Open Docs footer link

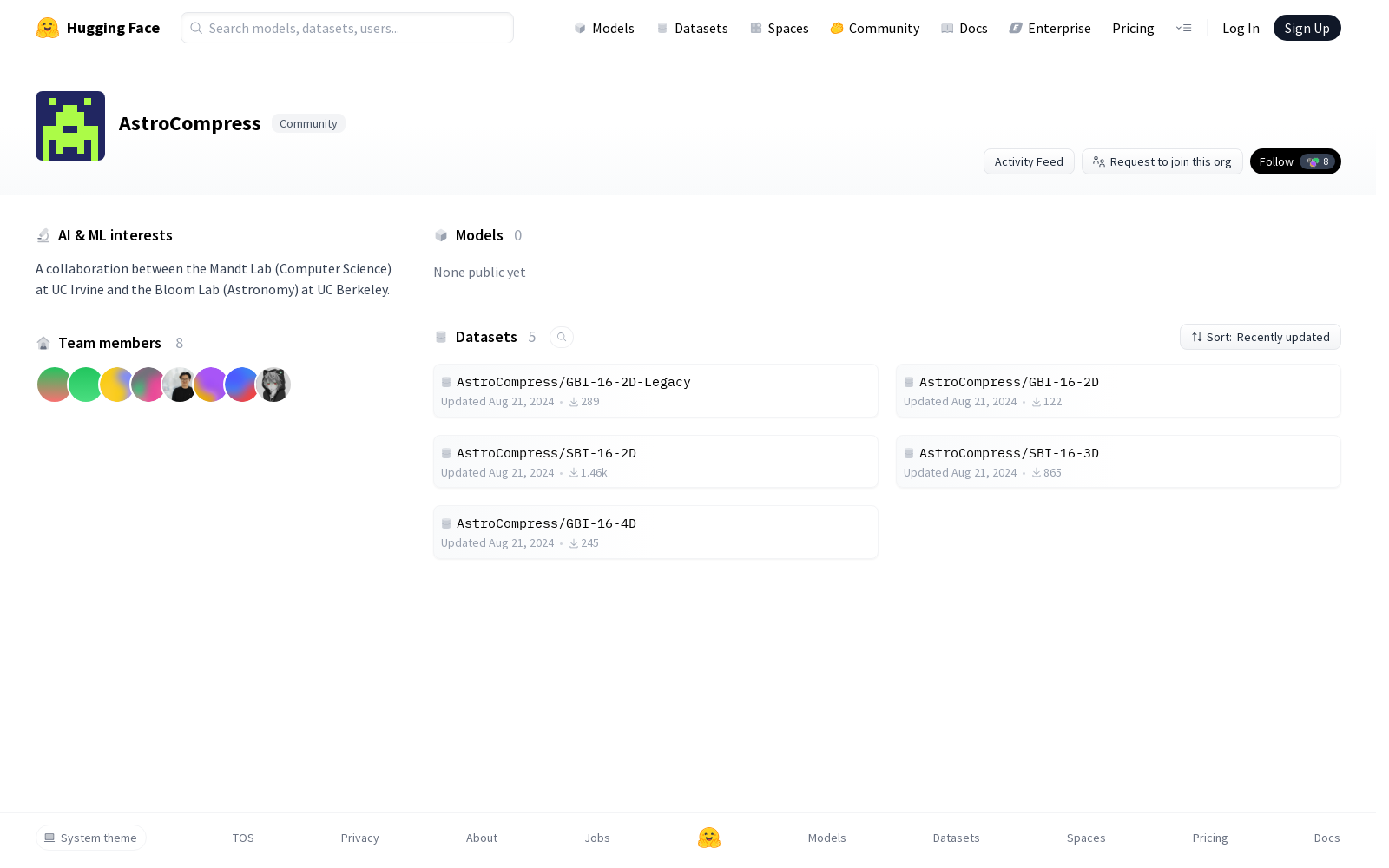(1326, 838)
